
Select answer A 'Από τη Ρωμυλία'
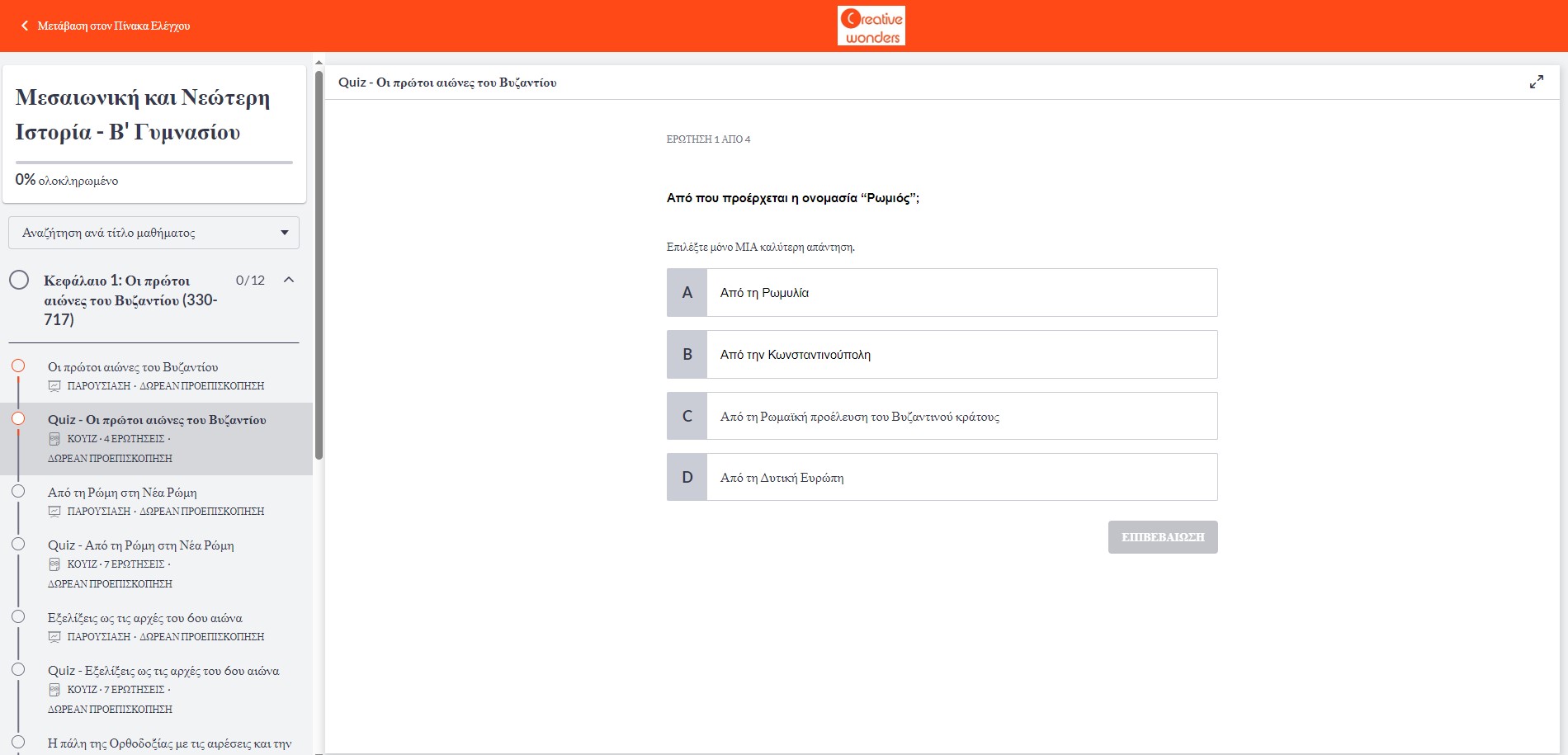pos(942,293)
